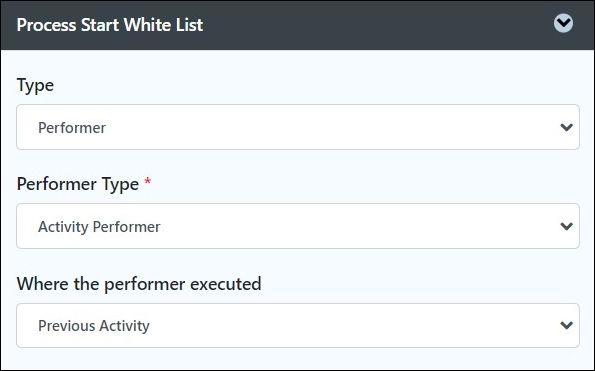Click the chevron arrow in the Type field
This screenshot has height=371, width=595.
tap(567, 127)
